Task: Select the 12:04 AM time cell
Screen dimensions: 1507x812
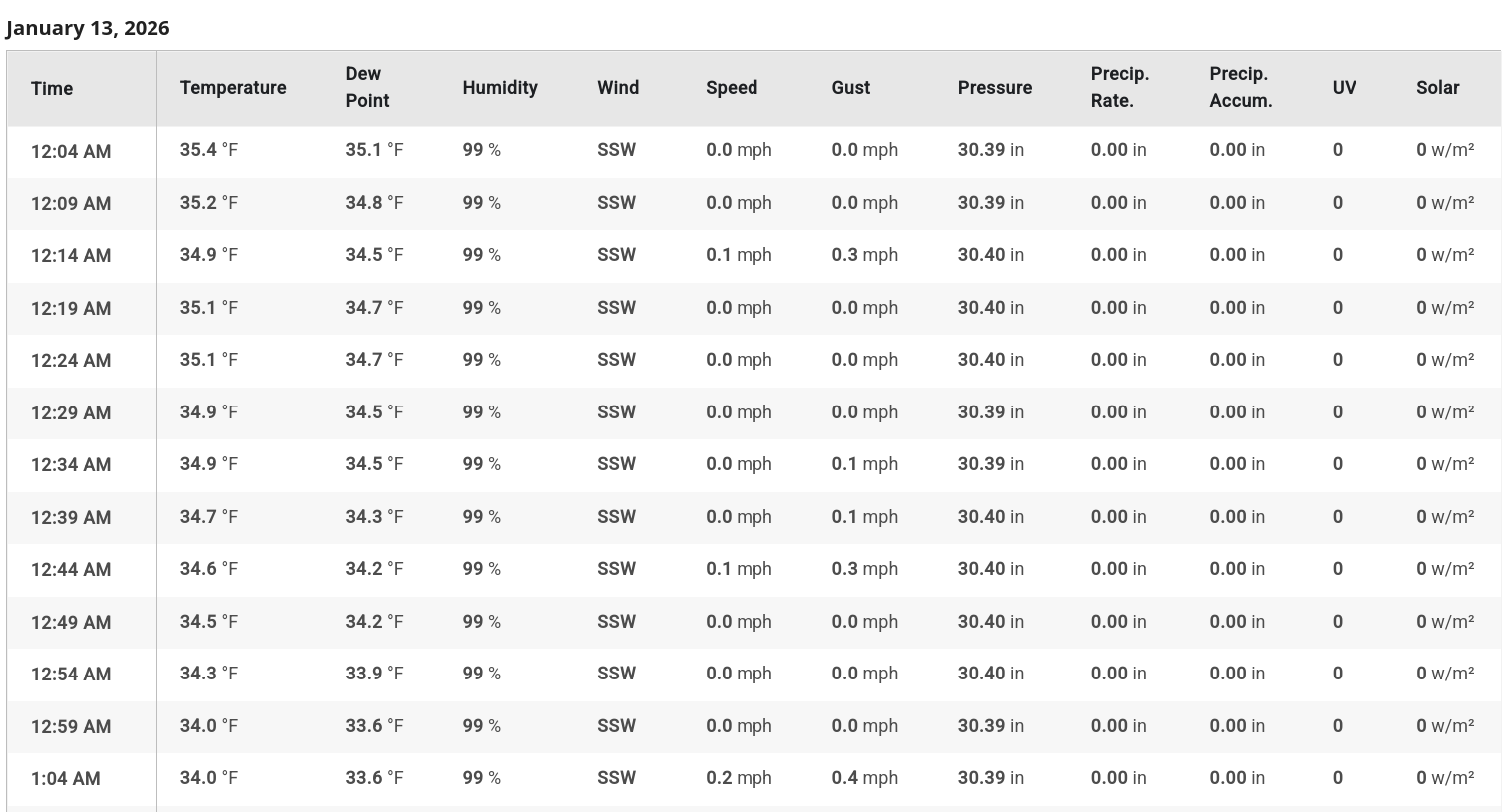Action: (71, 151)
